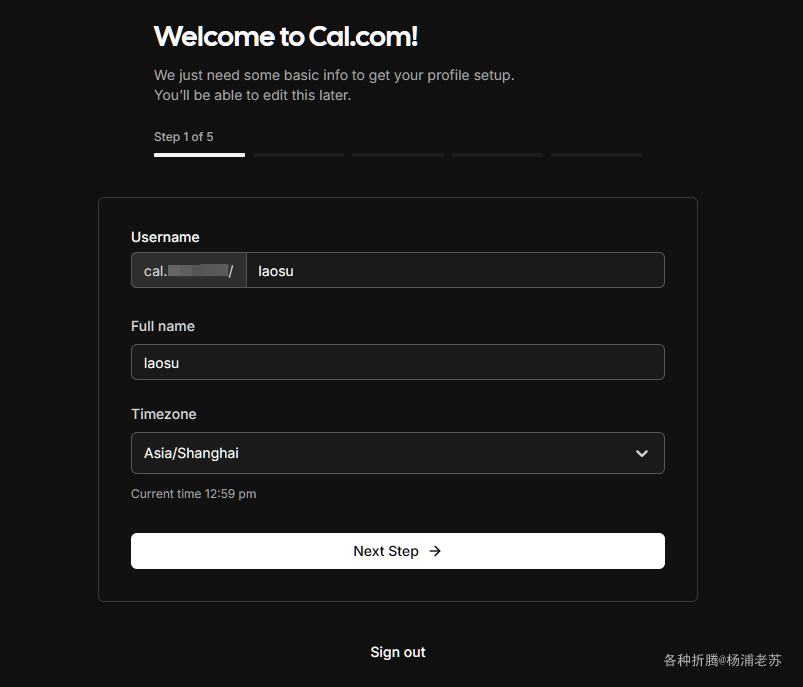This screenshot has width=803, height=687.
Task: Click the basic info description text
Action: [x=334, y=85]
